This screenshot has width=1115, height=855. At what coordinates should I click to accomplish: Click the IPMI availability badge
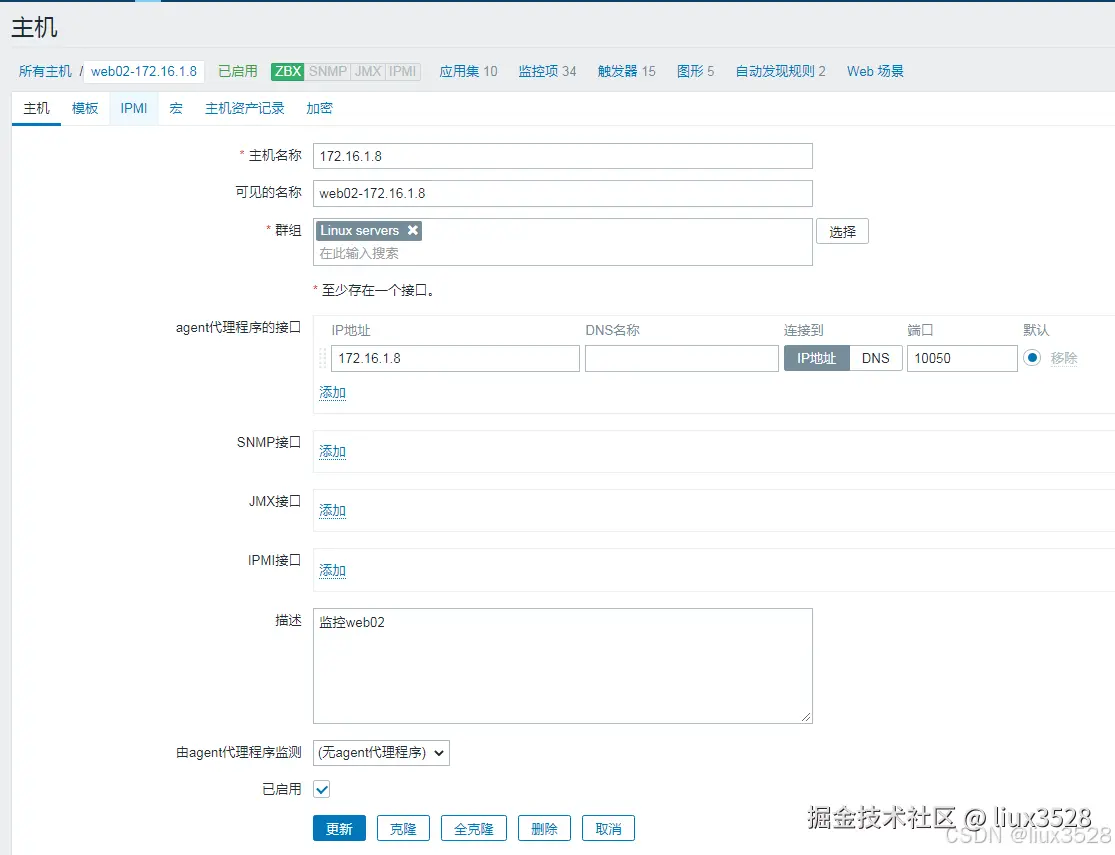[402, 71]
